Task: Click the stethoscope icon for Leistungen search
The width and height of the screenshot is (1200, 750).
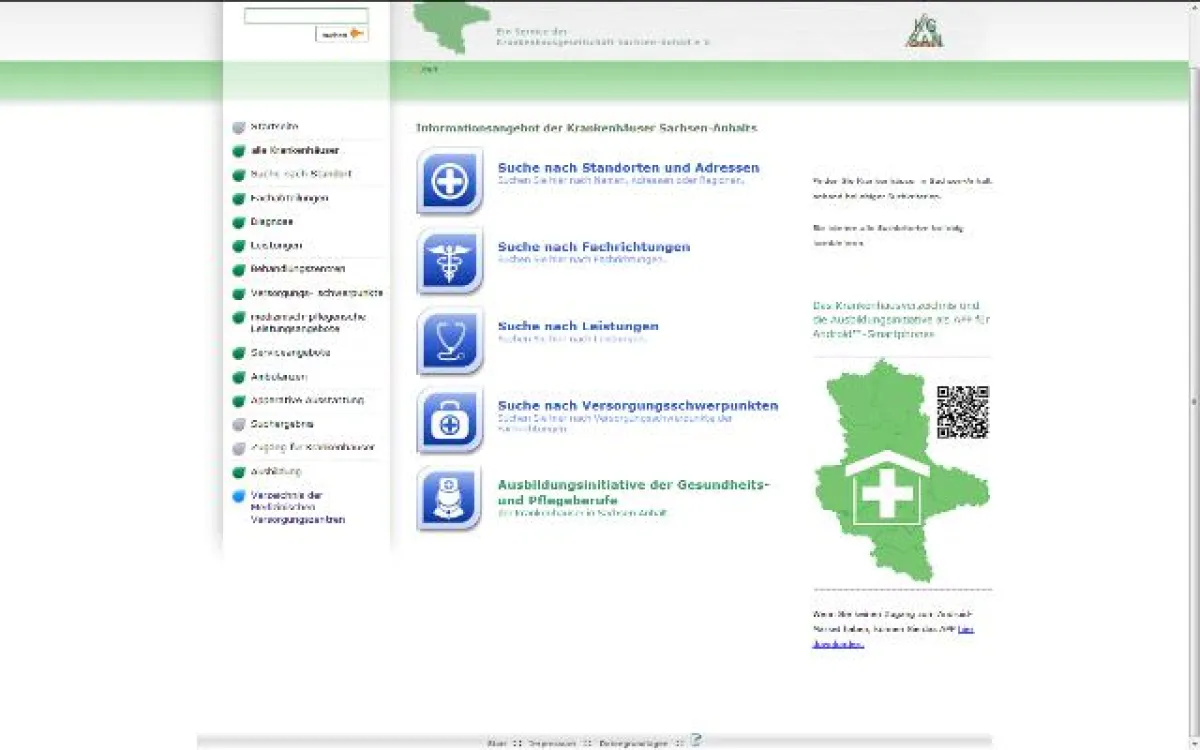Action: 447,341
